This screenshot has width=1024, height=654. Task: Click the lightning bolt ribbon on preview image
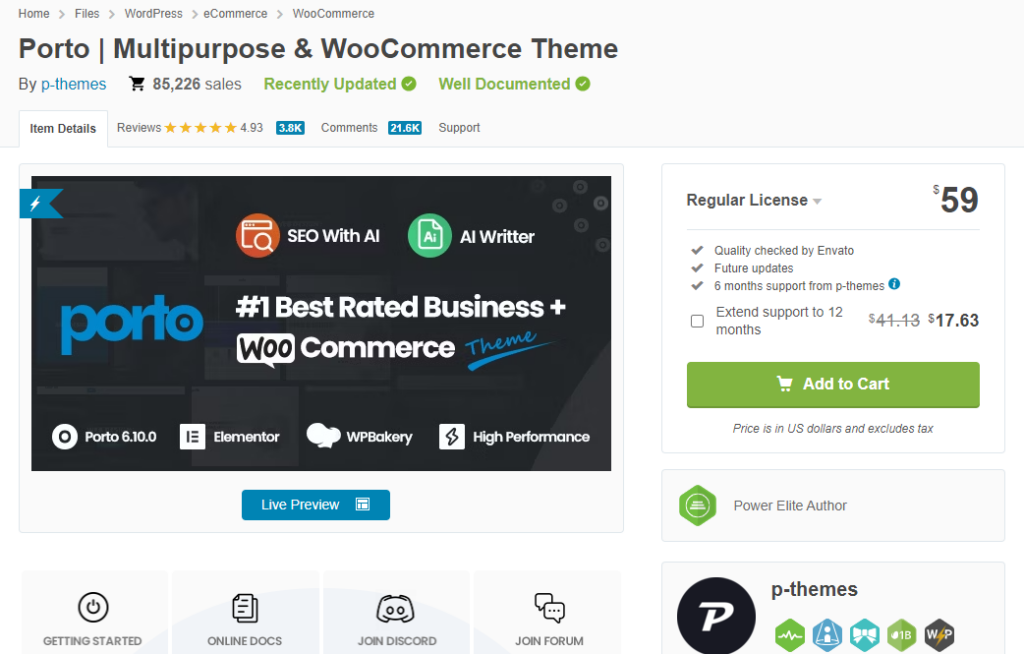(40, 203)
